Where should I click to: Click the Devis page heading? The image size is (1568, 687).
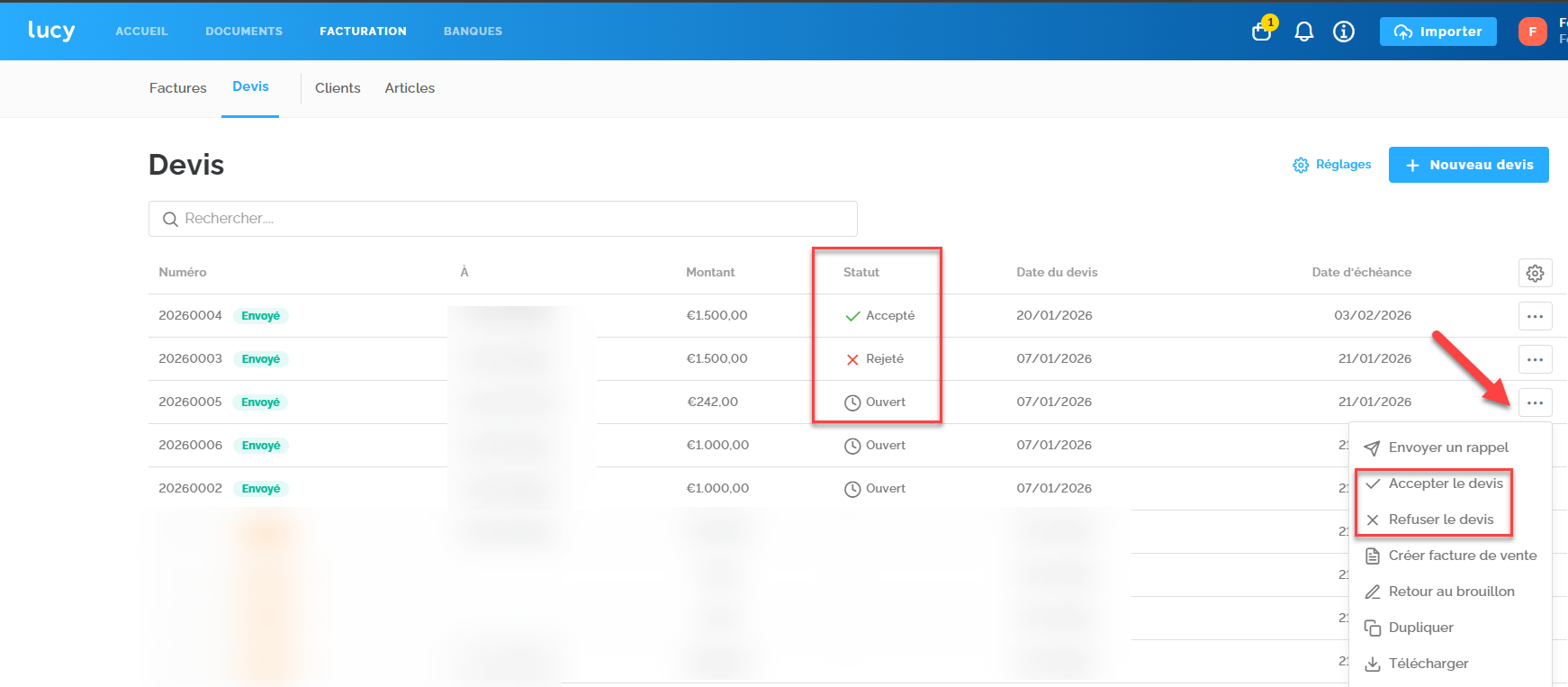(186, 165)
